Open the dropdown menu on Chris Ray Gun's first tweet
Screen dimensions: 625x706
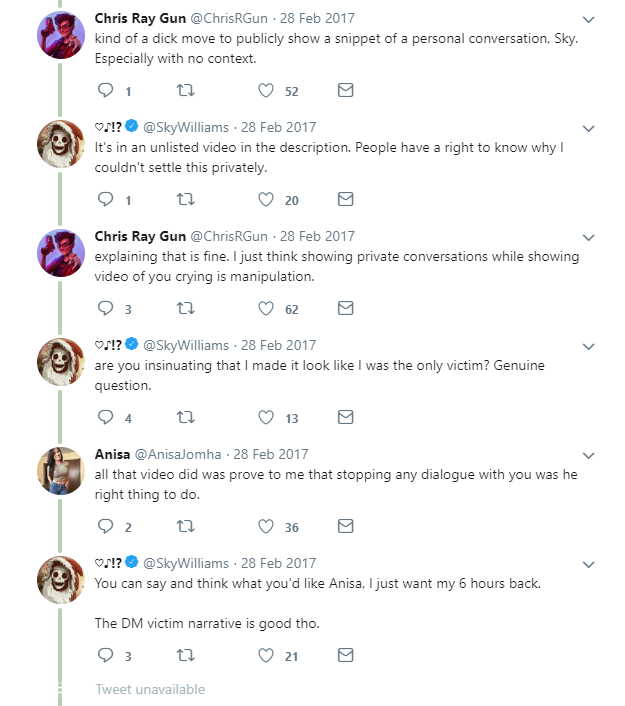pyautogui.click(x=589, y=19)
